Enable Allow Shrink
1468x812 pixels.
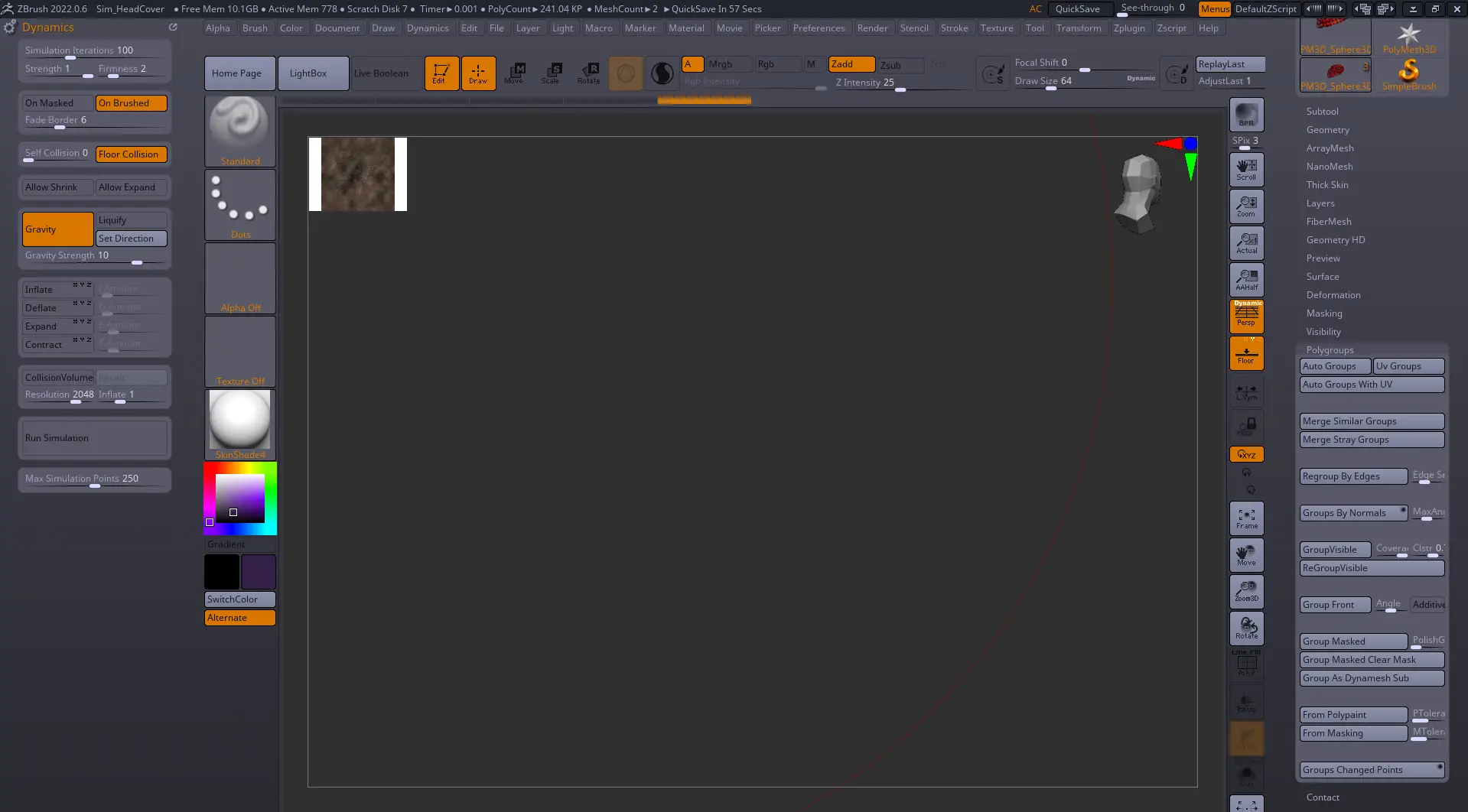point(57,187)
